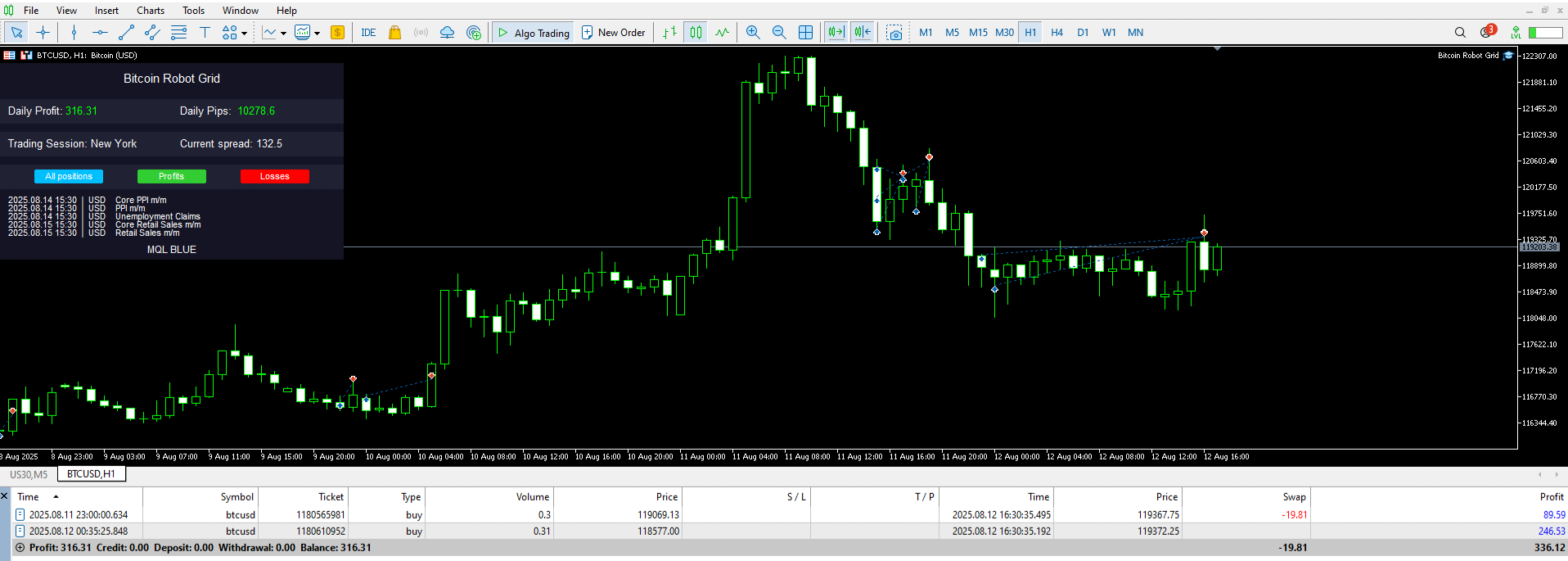Toggle Algo Trading on or off
The height and width of the screenshot is (561, 1568).
534,33
